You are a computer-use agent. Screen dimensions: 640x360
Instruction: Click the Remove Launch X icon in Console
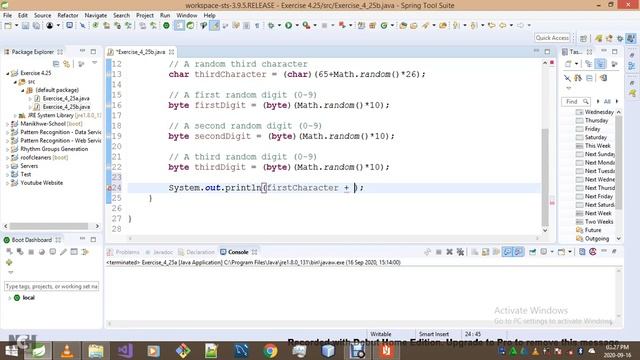click(x=449, y=252)
